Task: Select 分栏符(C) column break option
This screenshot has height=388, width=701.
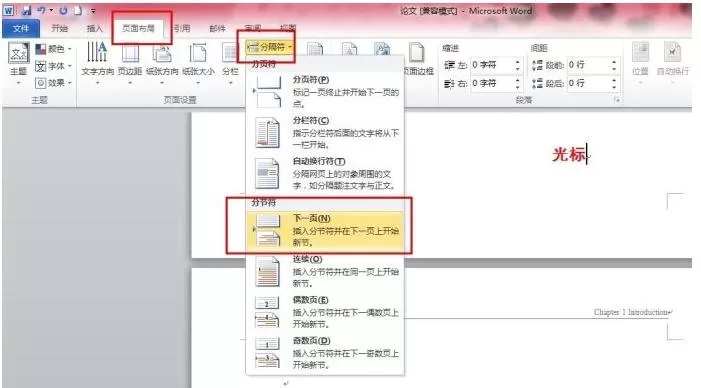Action: click(x=325, y=133)
